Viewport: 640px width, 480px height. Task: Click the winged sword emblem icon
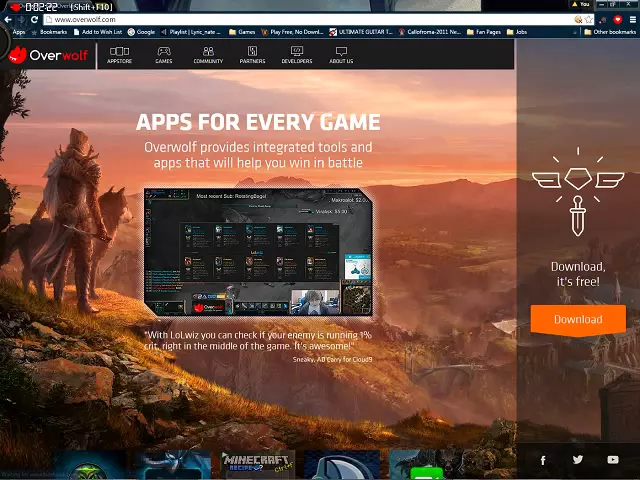click(578, 192)
